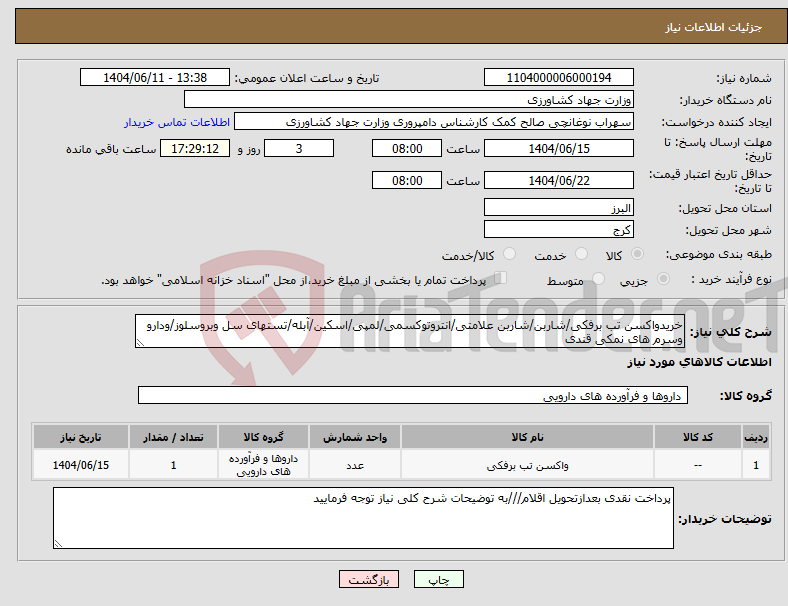Click the عدد unit cell in table
The width and height of the screenshot is (788, 606).
tap(355, 465)
